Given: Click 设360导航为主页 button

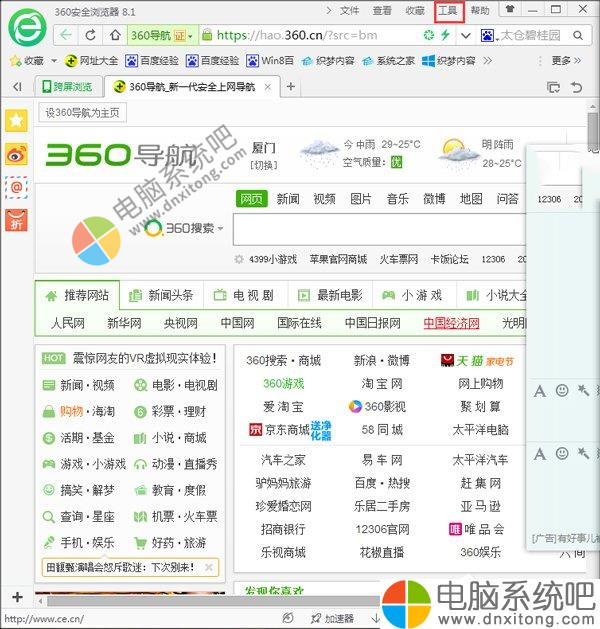Looking at the screenshot, I should click(x=82, y=113).
